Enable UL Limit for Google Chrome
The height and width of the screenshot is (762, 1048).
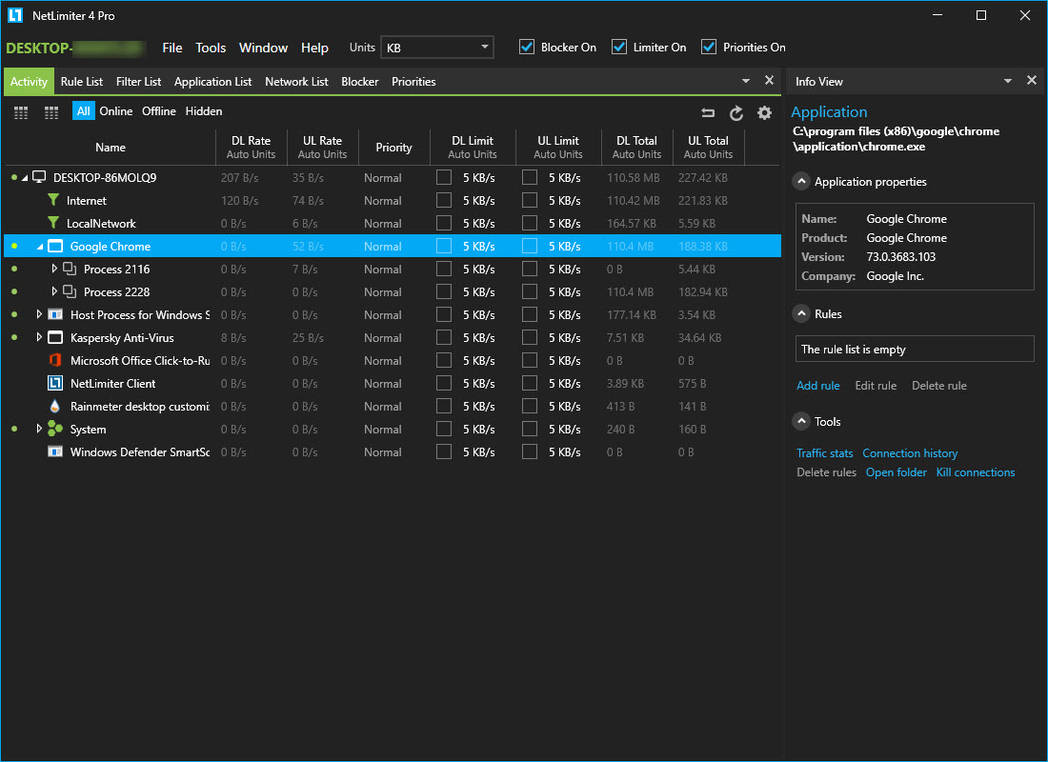(x=529, y=246)
